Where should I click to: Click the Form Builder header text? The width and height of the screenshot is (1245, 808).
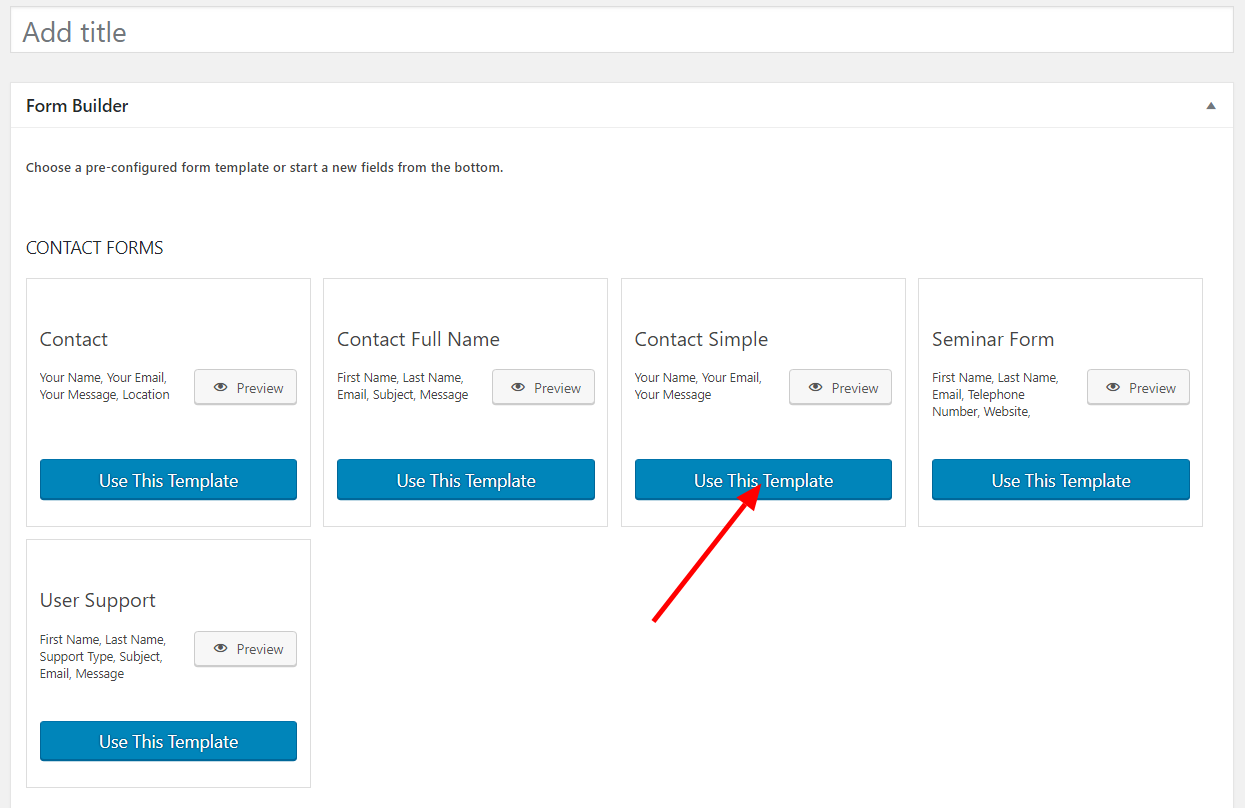77,105
